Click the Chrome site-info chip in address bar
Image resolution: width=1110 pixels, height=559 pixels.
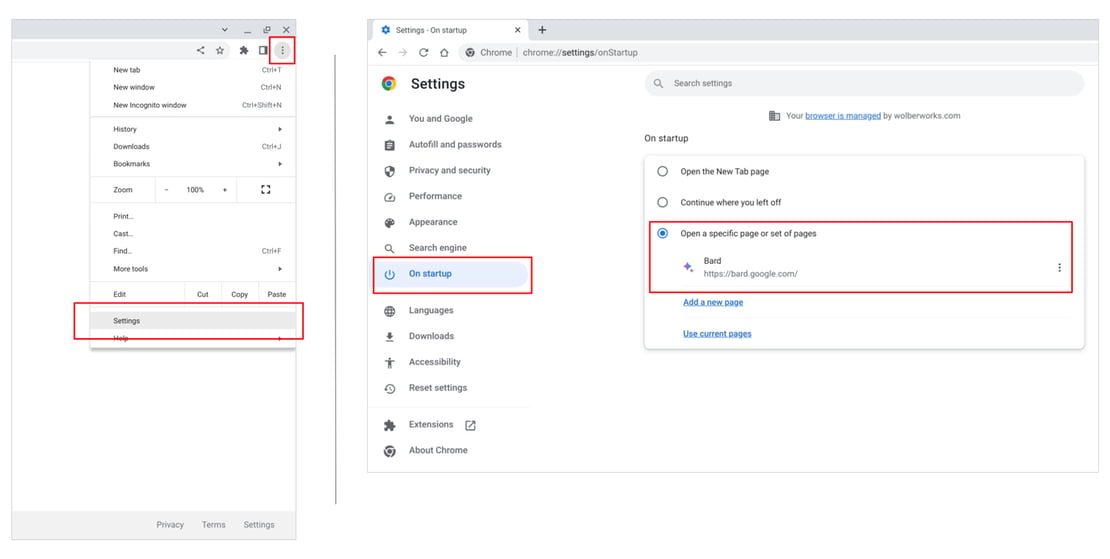[x=489, y=52]
